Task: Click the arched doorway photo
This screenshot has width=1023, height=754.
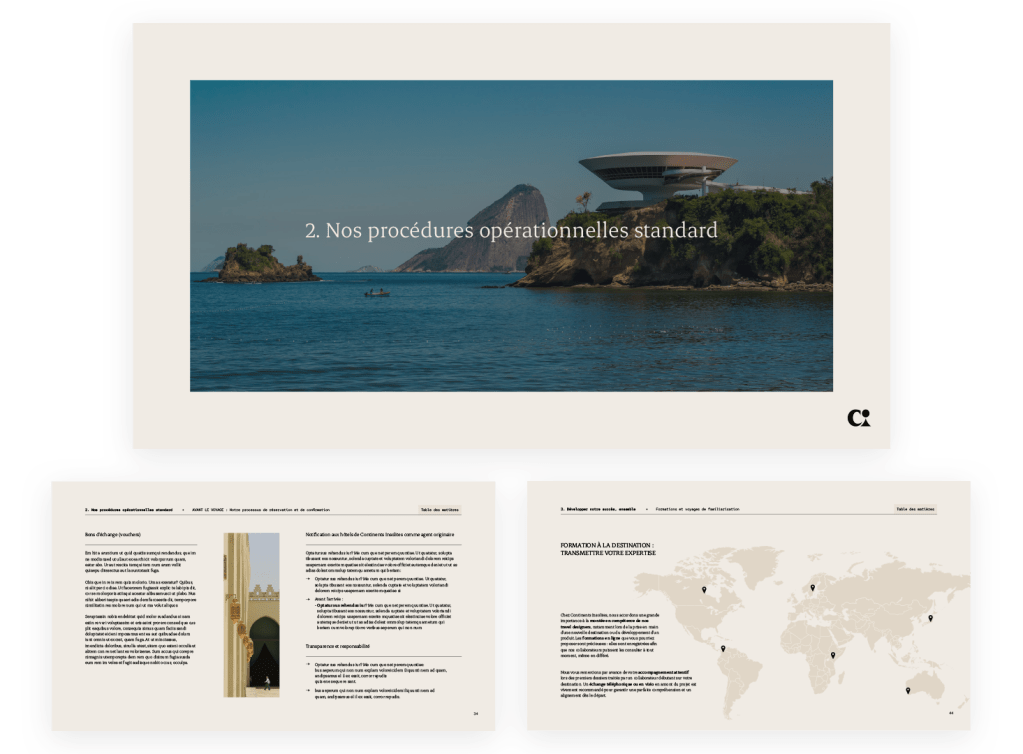Action: [x=251, y=614]
